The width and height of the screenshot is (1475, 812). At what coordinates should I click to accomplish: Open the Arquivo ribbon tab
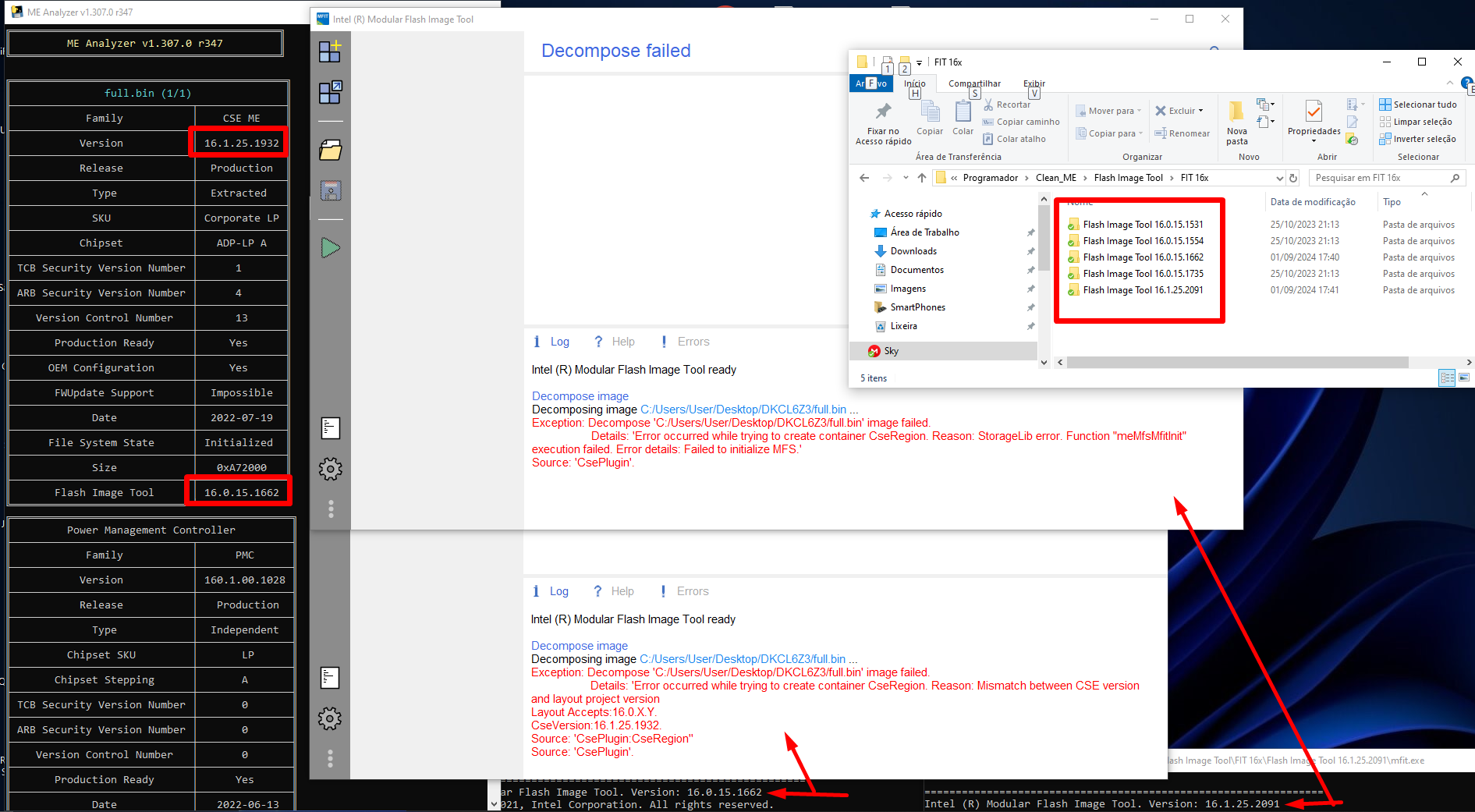click(870, 83)
